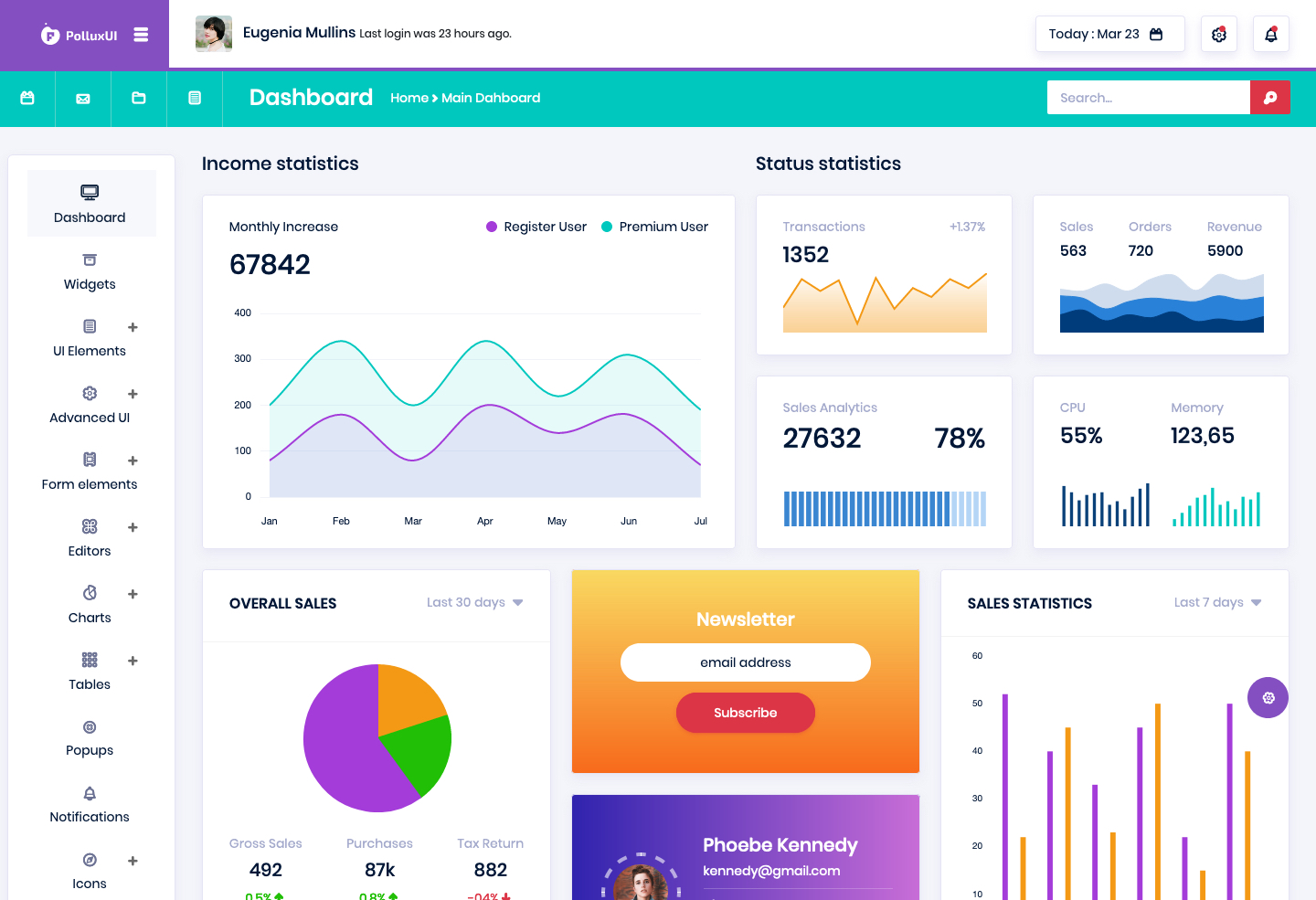
Task: Click the red Subscribe button
Action: click(746, 713)
